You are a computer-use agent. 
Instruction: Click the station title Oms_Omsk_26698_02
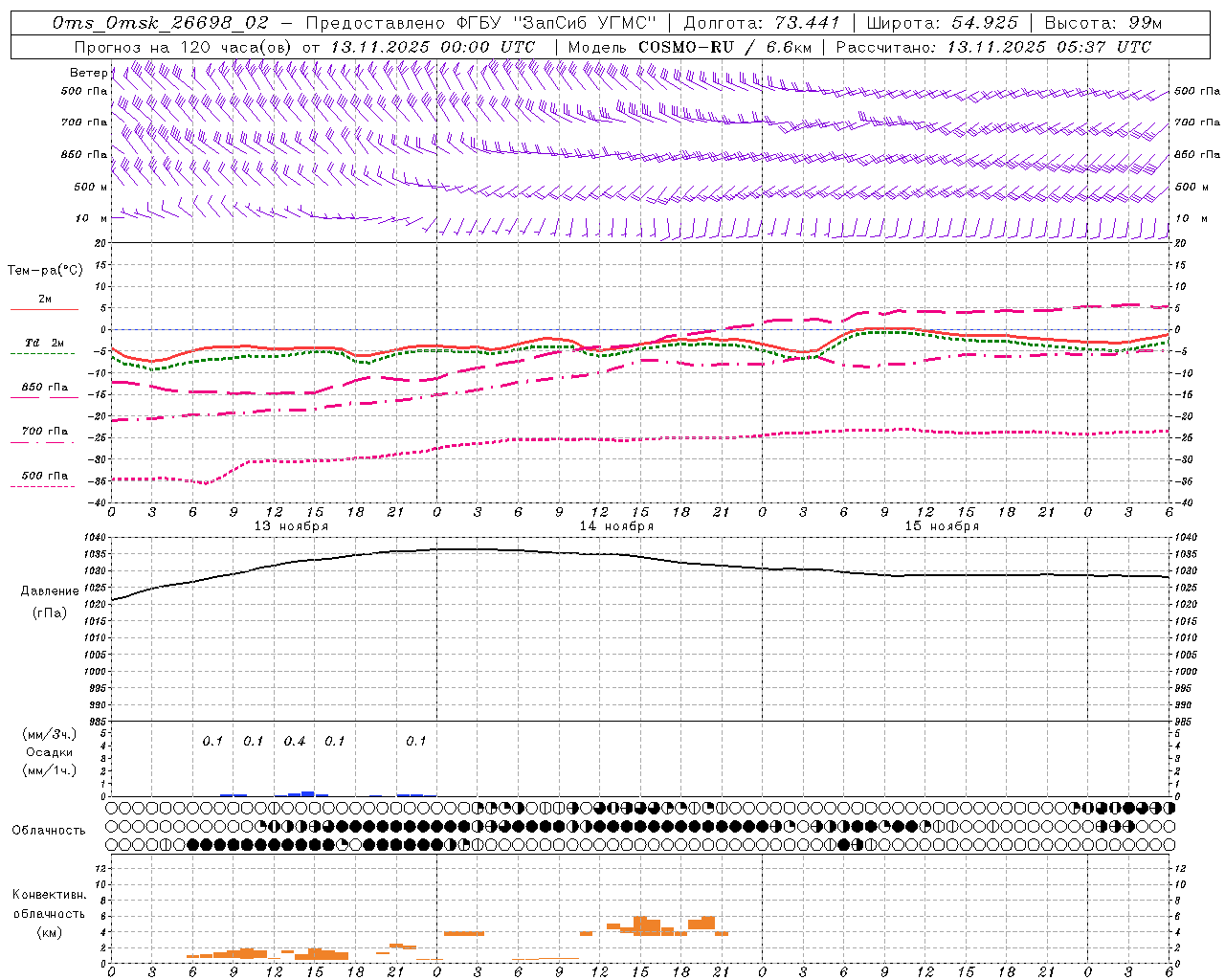pos(161,23)
